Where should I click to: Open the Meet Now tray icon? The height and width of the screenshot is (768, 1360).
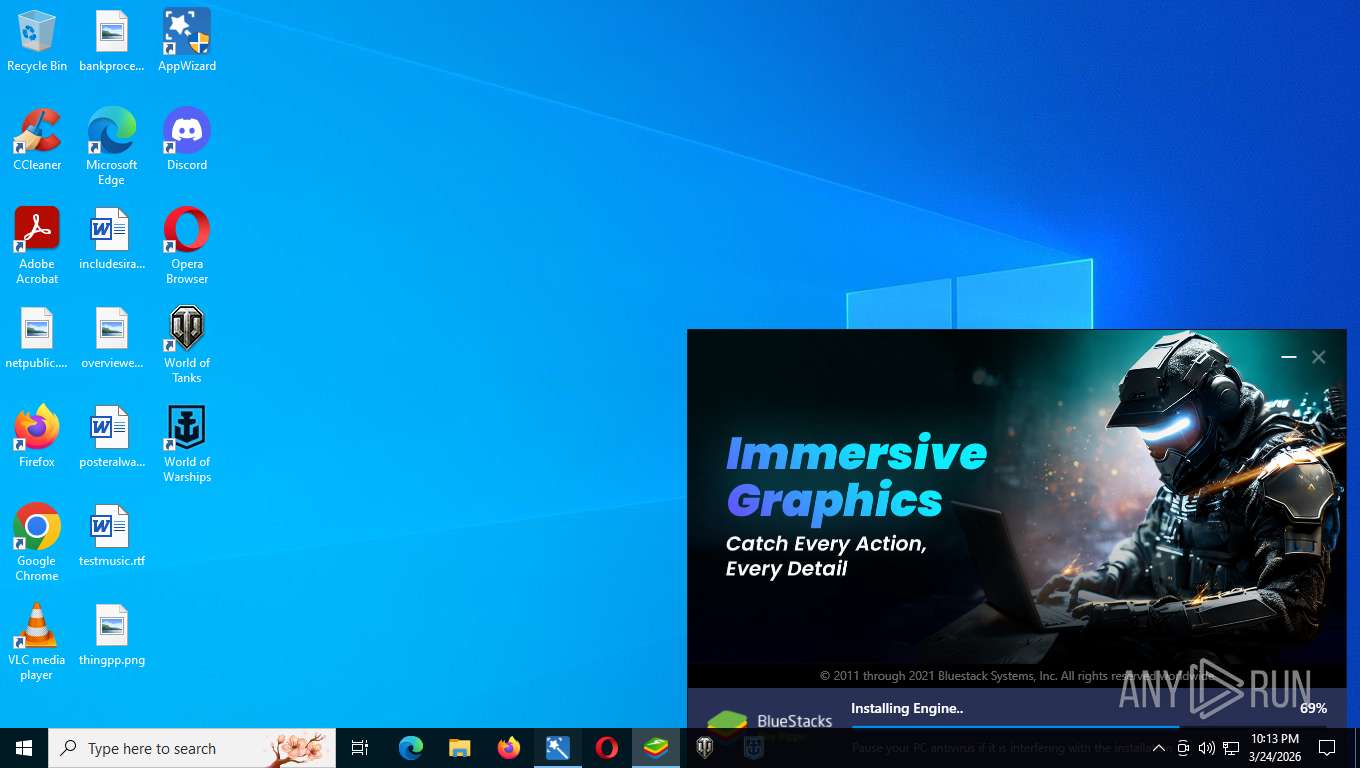tap(1183, 748)
